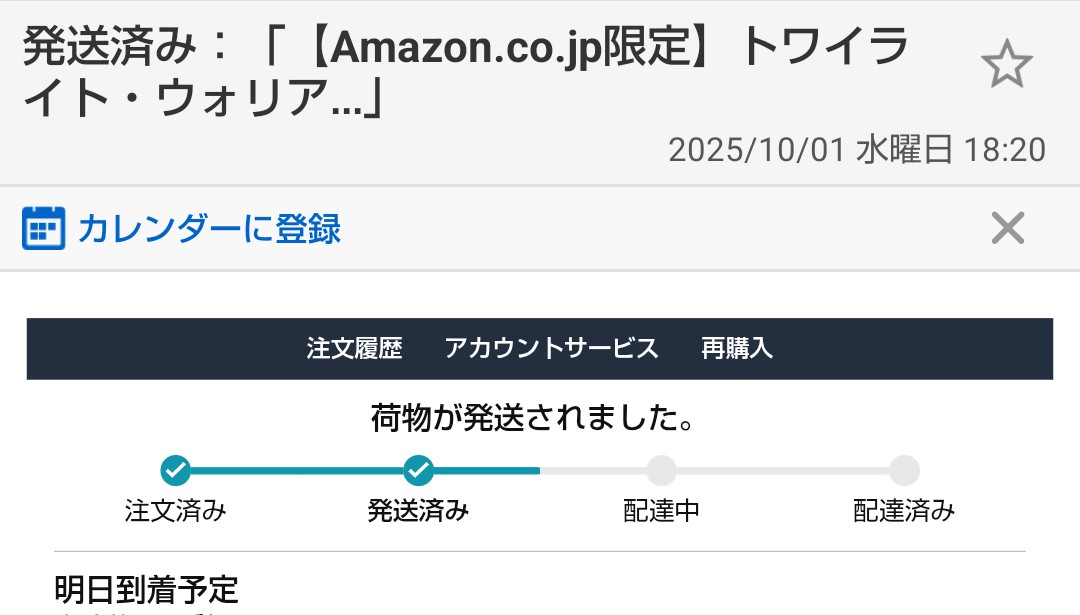1080x615 pixels.
Task: Open the 再購入 link
Action: 737,348
